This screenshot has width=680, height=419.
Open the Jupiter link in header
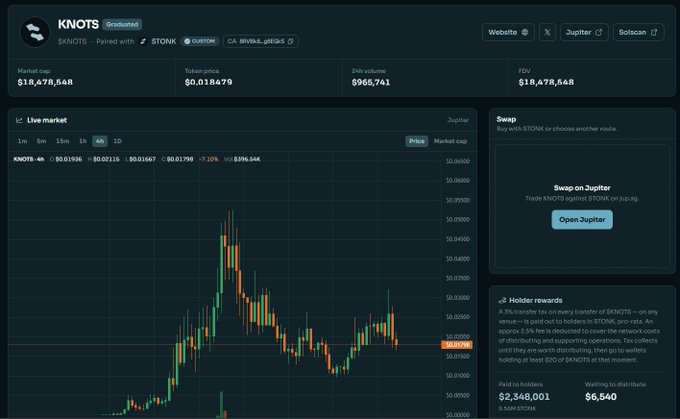click(584, 32)
